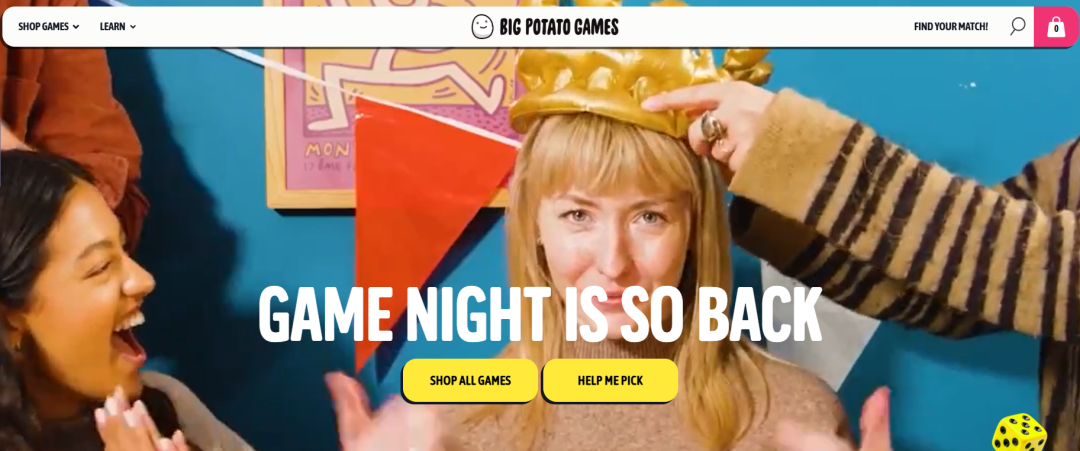Click the Big Potato Games wordmark
The width and height of the screenshot is (1080, 451).
pyautogui.click(x=559, y=27)
